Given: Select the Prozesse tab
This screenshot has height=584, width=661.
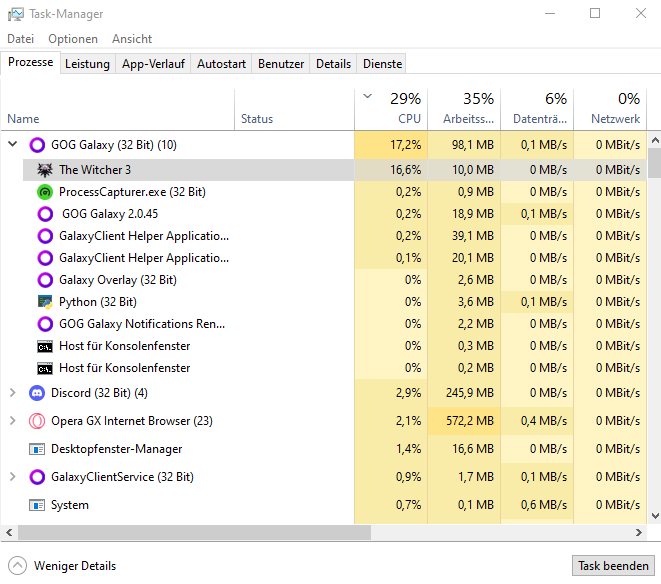Looking at the screenshot, I should (30, 62).
